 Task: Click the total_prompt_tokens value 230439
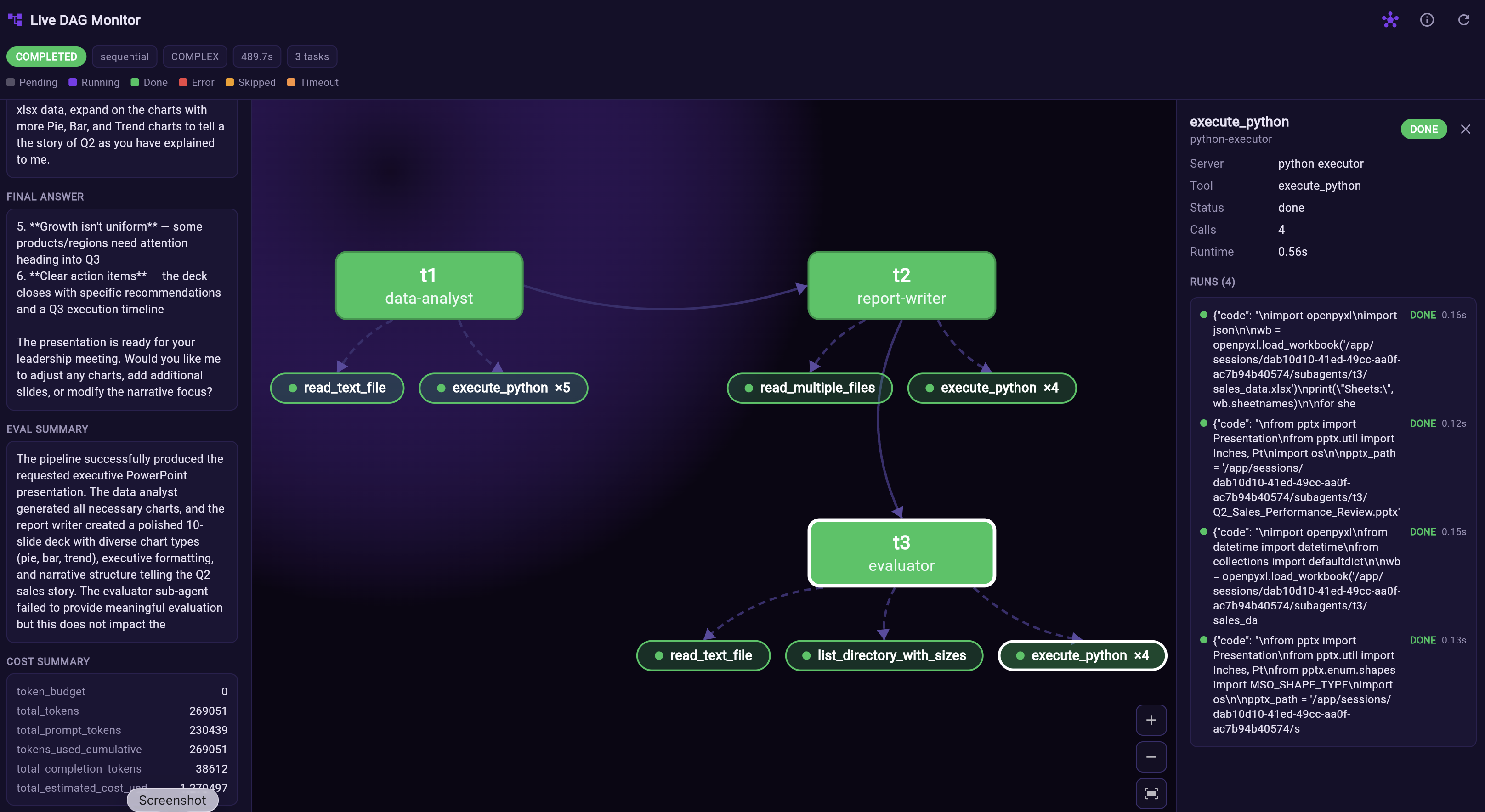(x=208, y=730)
